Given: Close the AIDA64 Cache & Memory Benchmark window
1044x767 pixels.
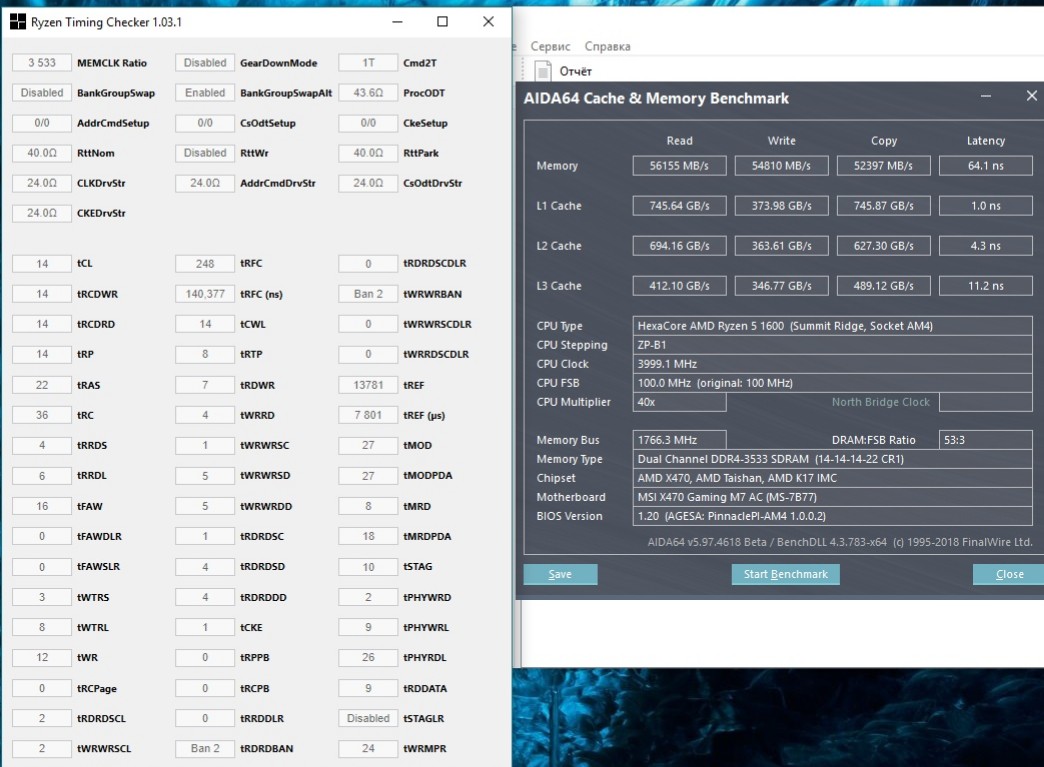Looking at the screenshot, I should (1031, 96).
